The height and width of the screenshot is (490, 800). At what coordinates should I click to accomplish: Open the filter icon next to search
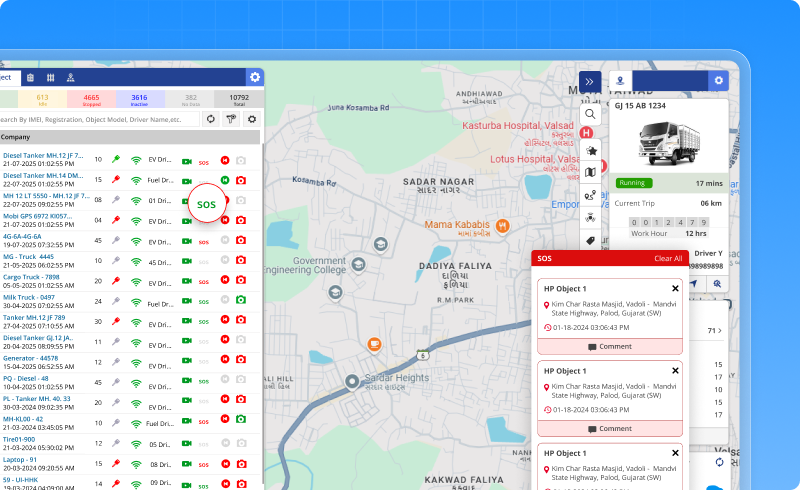[x=231, y=119]
